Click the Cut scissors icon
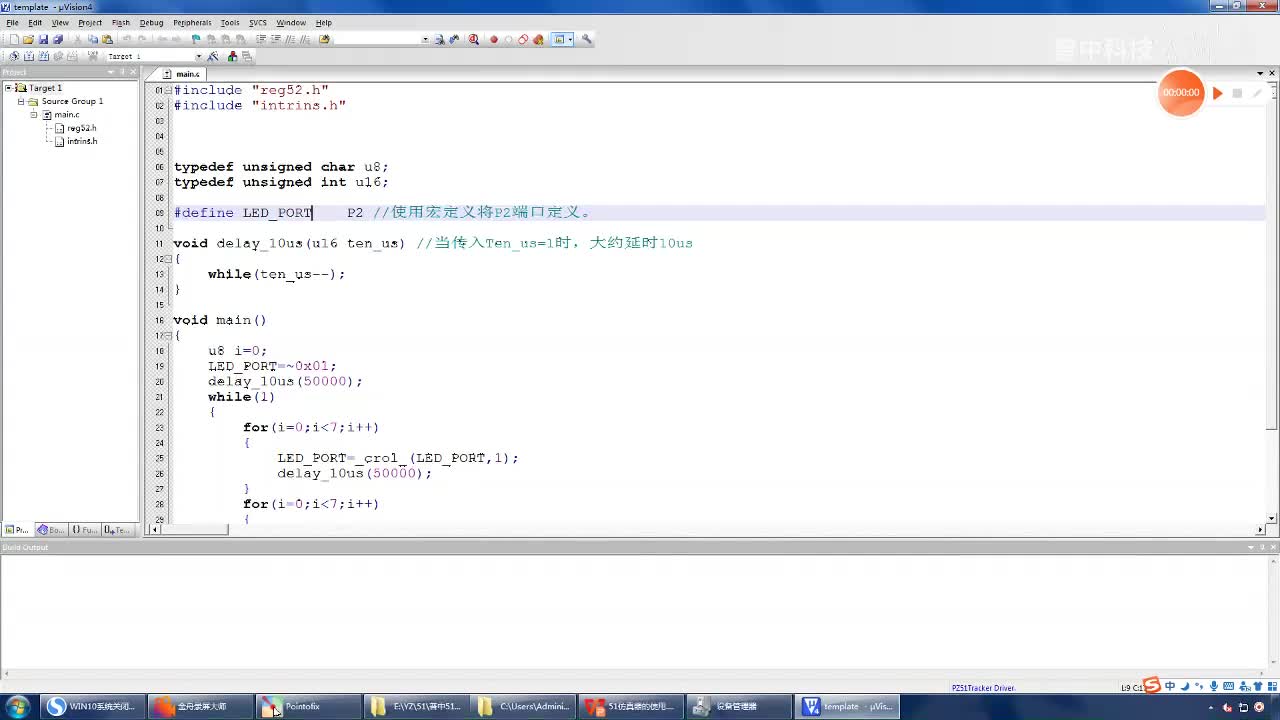 point(78,40)
